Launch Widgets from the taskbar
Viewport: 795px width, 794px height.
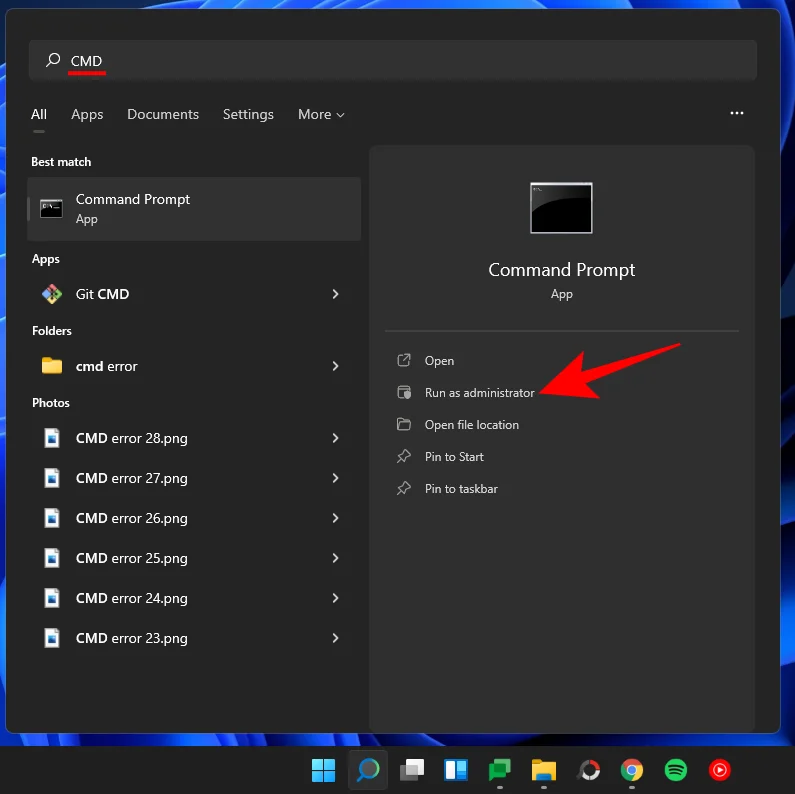coord(456,770)
